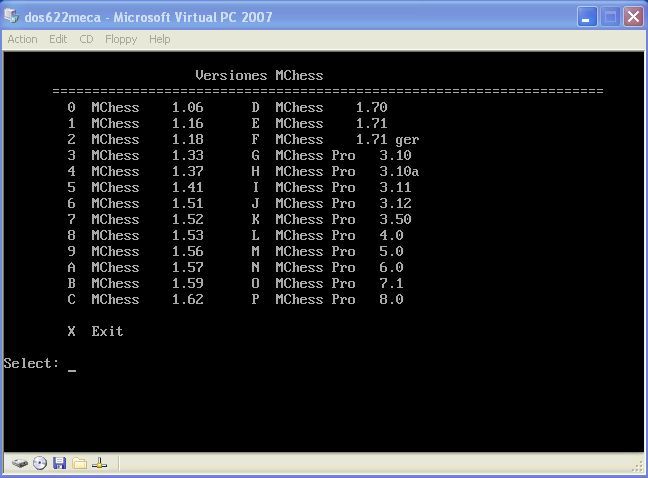Click the 'MChess 1.53' entry
The width and height of the screenshot is (648, 478).
pyautogui.click(x=136, y=235)
